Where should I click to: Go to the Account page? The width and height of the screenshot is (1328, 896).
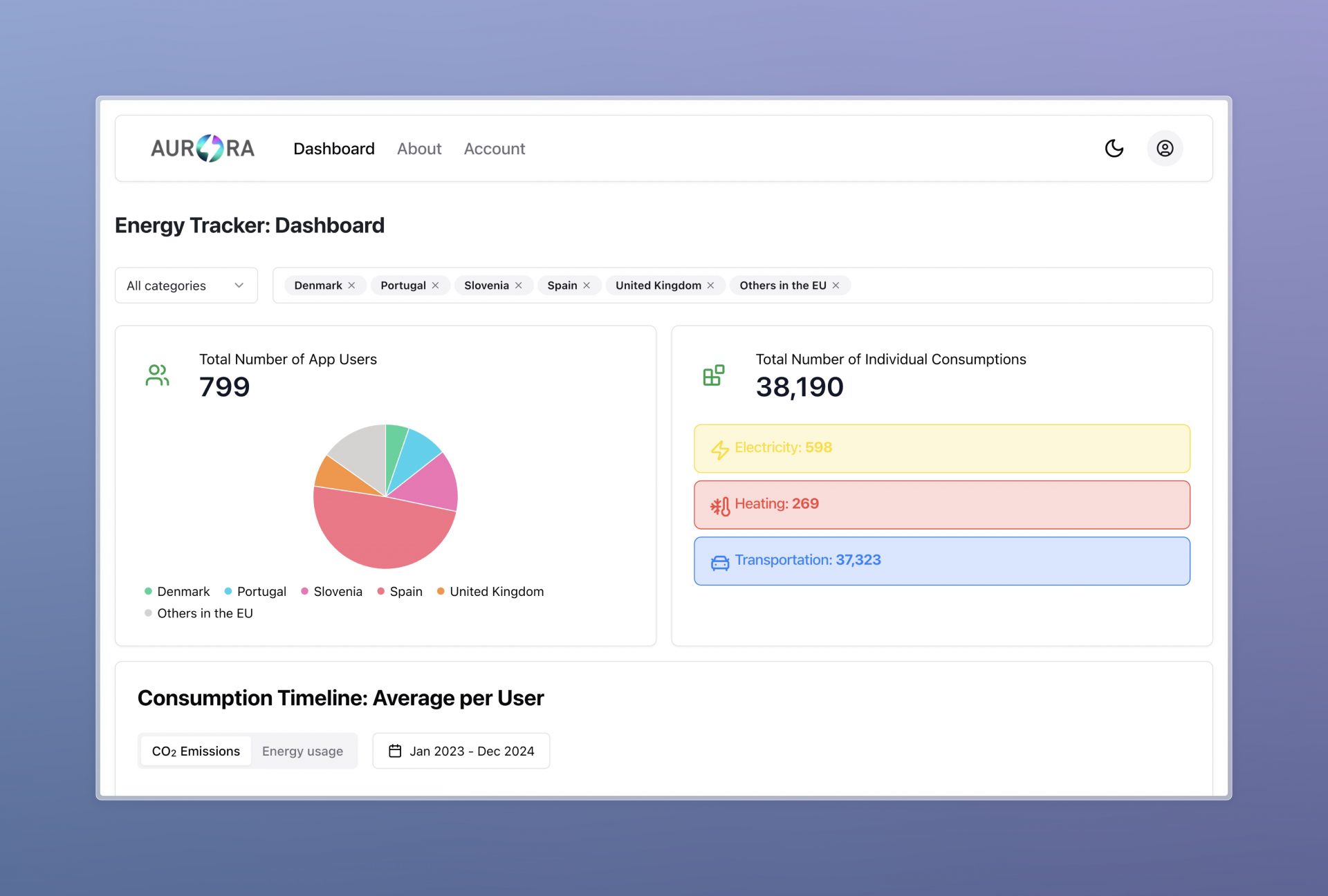(x=495, y=149)
